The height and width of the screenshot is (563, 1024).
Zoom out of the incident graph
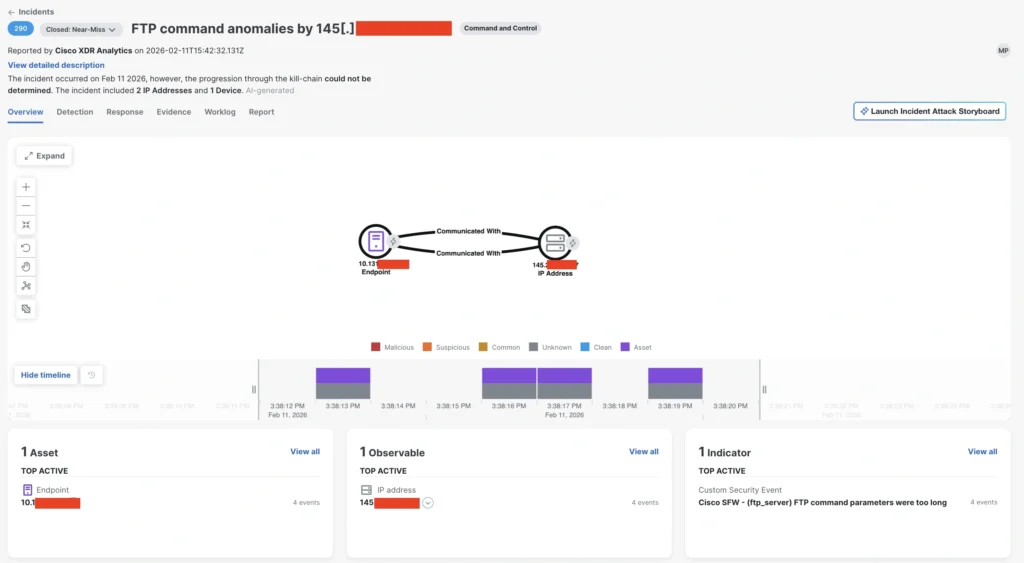pos(27,205)
